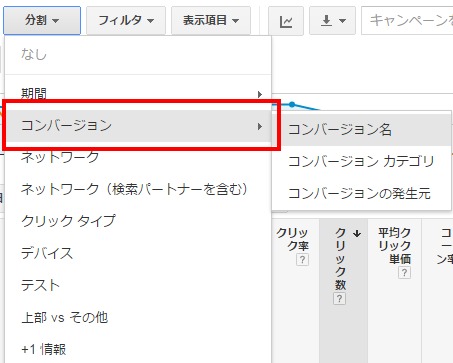The height and width of the screenshot is (363, 453).
Task: Click the blue data point on graph
Action: 292,105
